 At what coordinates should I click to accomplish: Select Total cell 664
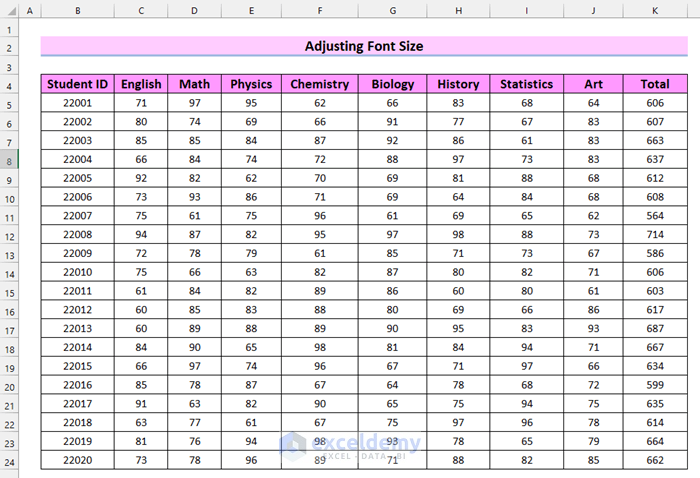tap(655, 441)
